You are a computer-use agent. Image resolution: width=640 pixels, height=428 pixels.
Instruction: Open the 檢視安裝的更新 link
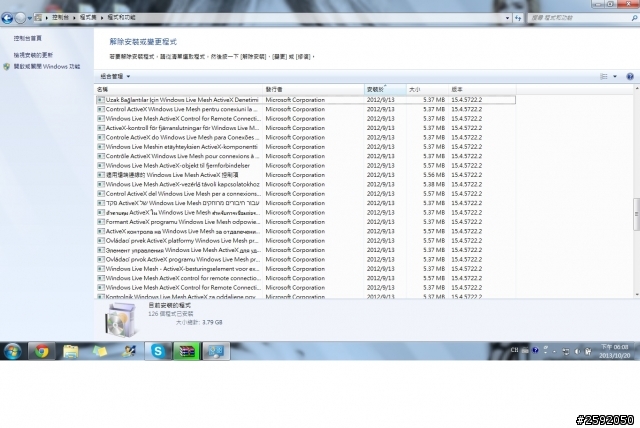click(x=33, y=55)
